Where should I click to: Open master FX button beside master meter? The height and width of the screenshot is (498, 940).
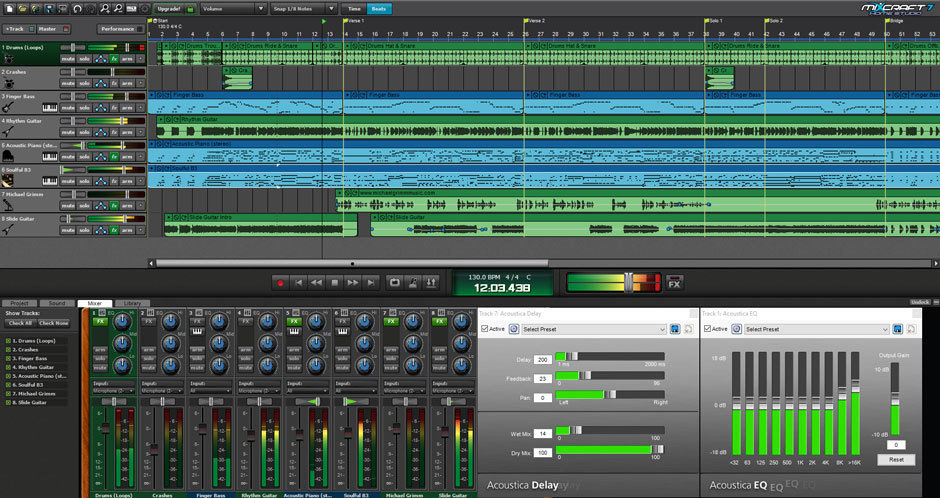(674, 283)
